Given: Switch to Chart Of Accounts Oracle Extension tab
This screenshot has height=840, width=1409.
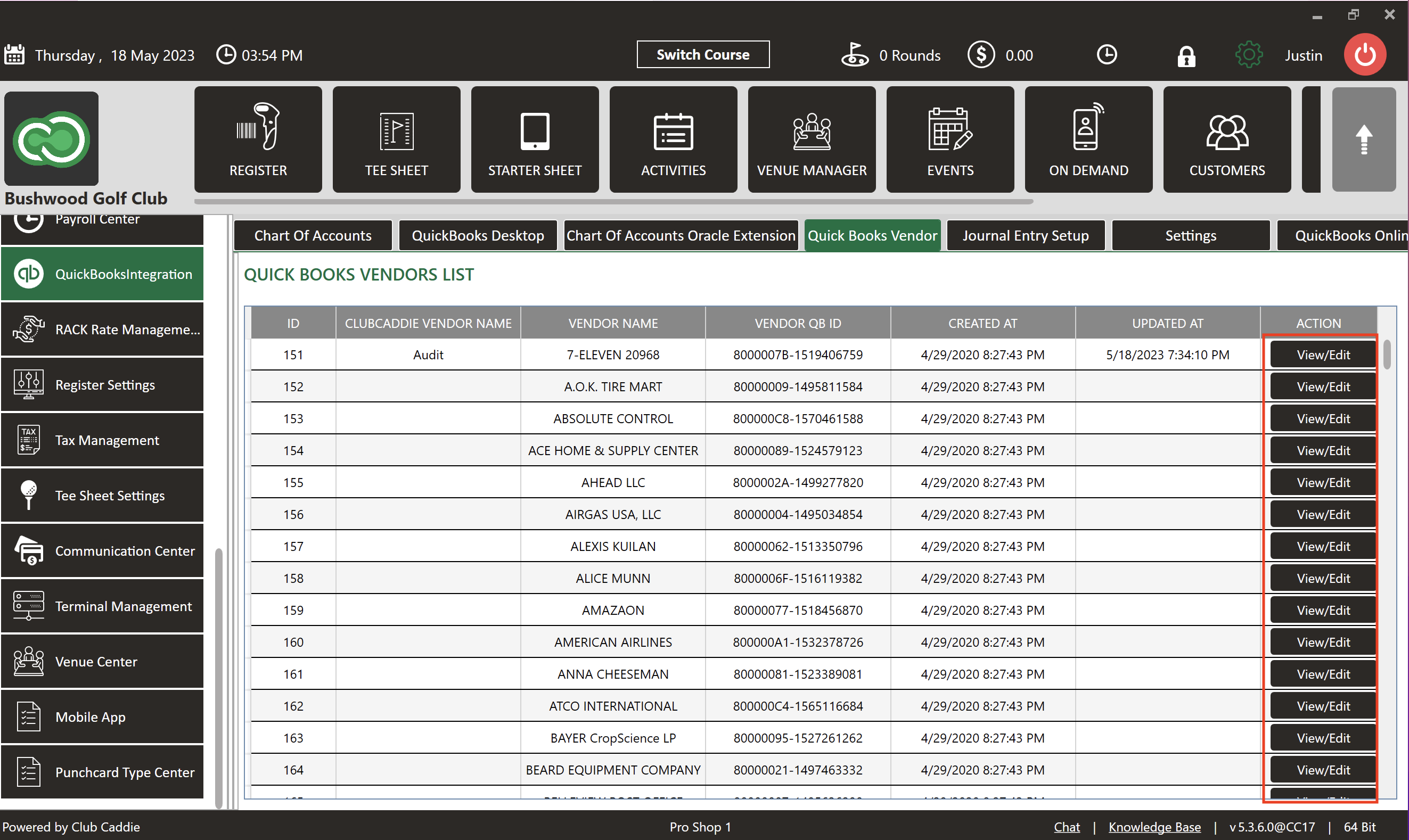Looking at the screenshot, I should click(x=681, y=235).
